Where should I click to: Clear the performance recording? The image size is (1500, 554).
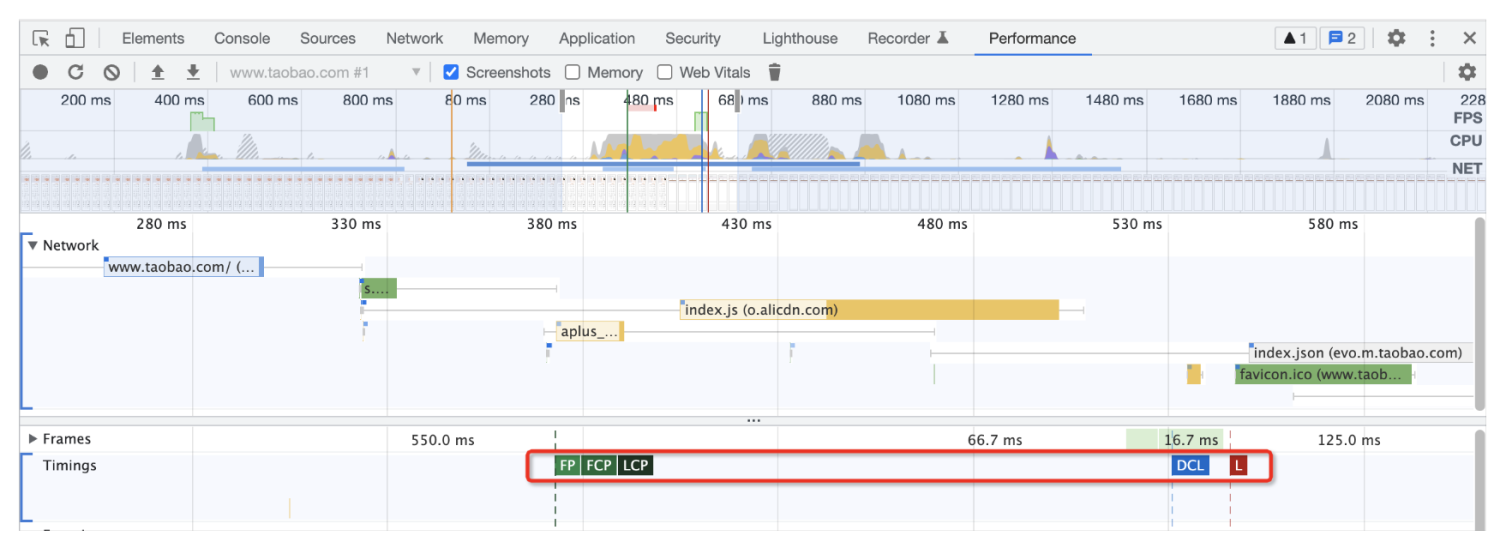[x=112, y=72]
